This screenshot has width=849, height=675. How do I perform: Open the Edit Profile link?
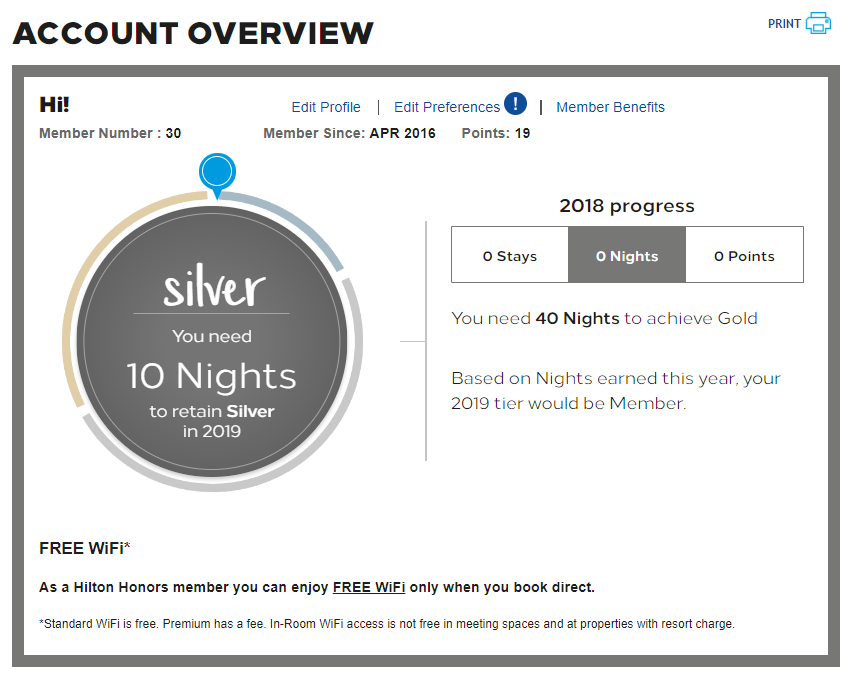325,107
